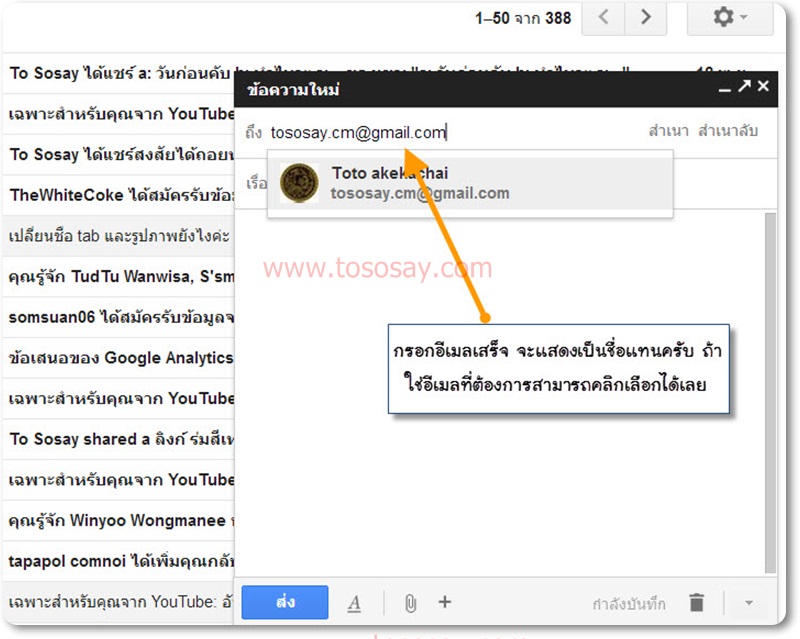The image size is (800, 639).
Task: Close the new message compose window
Action: coord(763,87)
